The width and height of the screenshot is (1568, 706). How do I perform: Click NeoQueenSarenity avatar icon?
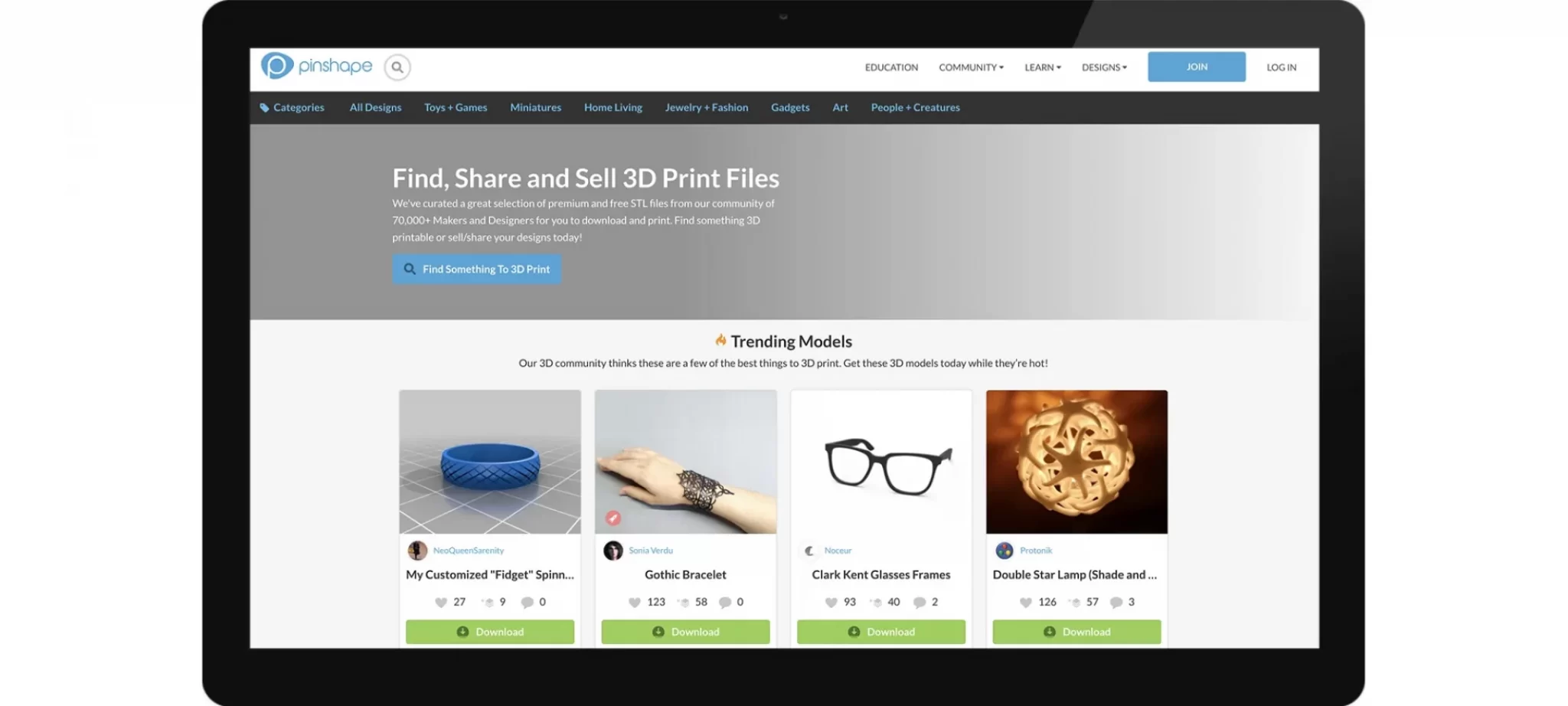point(417,551)
